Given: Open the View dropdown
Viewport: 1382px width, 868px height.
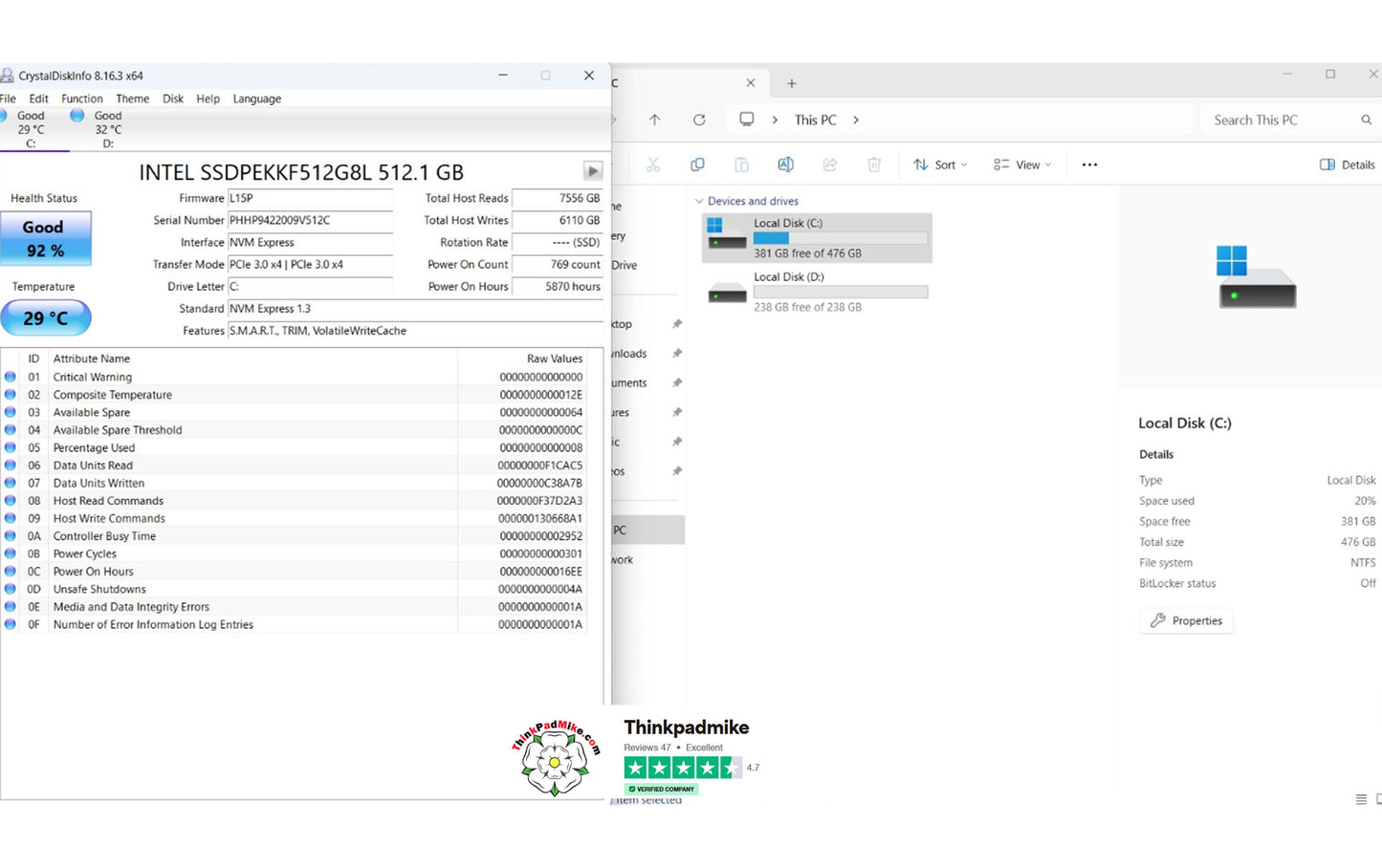Looking at the screenshot, I should (1022, 164).
